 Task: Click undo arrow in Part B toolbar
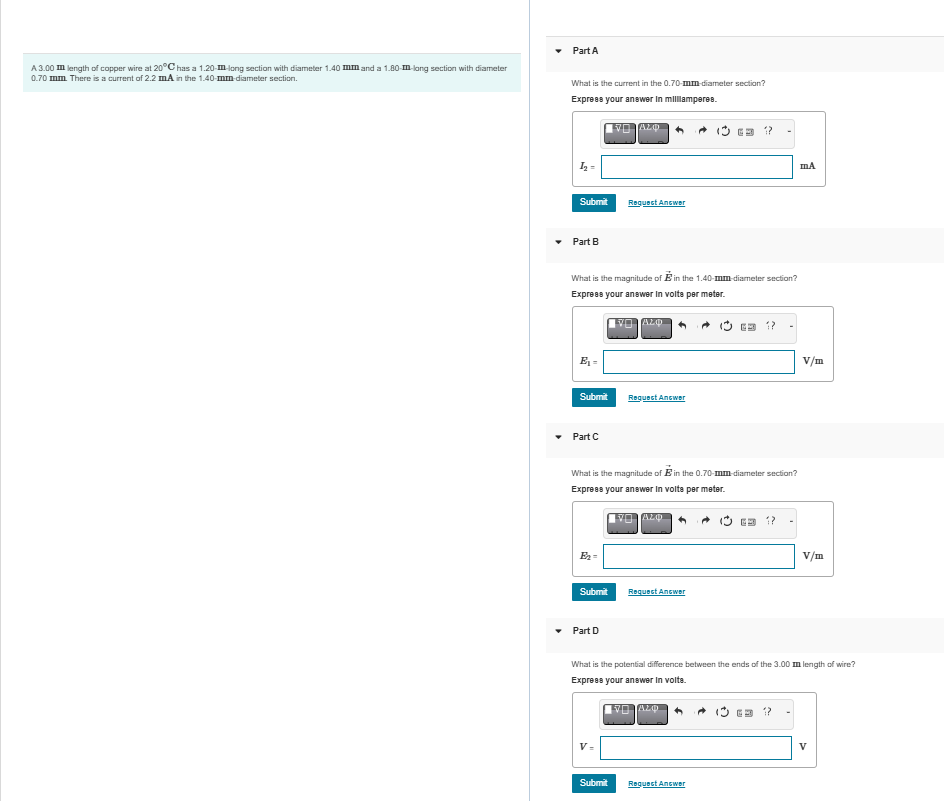coord(682,325)
